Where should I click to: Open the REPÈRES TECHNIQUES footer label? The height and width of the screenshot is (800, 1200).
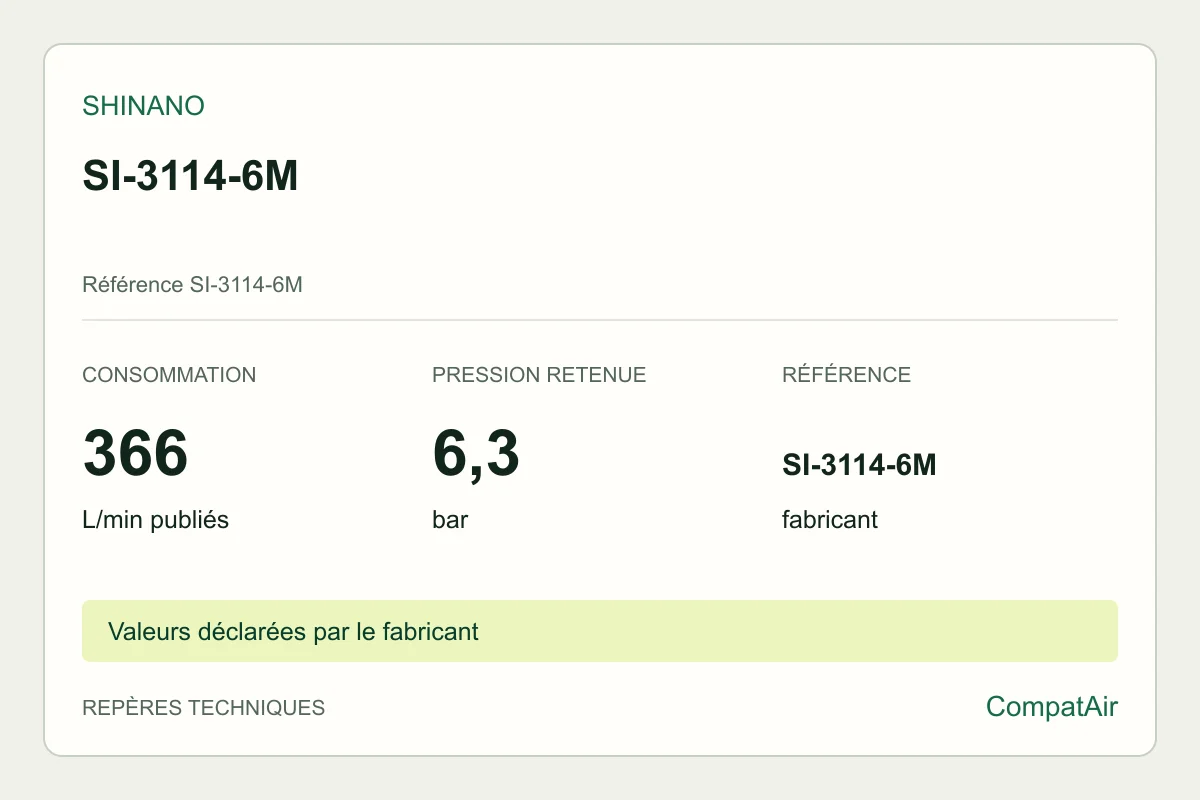pos(203,708)
